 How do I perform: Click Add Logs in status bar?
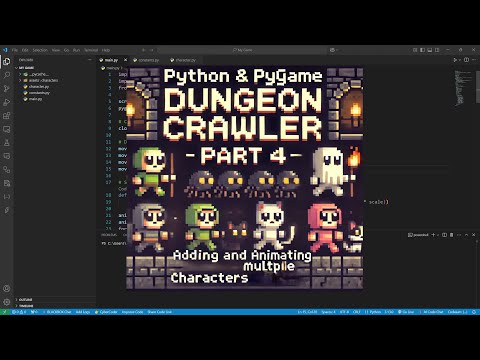[x=83, y=312]
